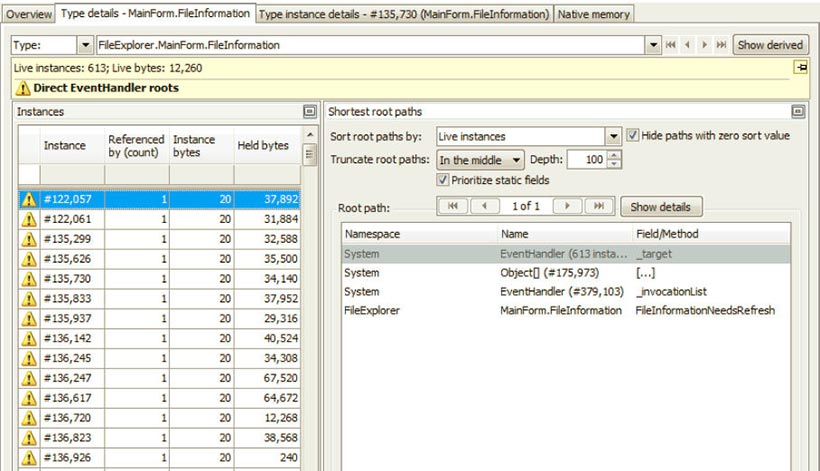Decrease Depth with the down stepper

[x=614, y=164]
